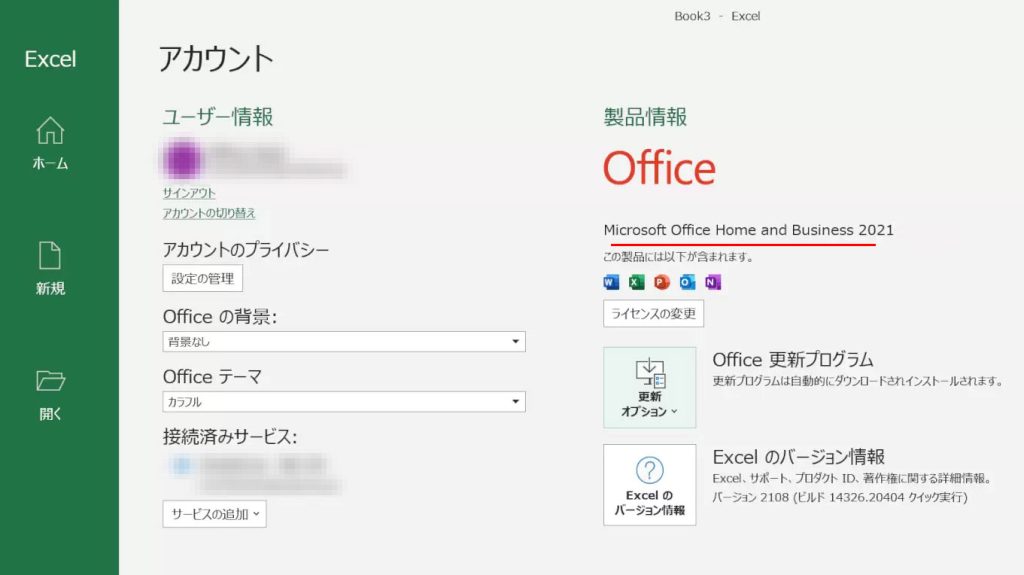The image size is (1024, 575).
Task: Click the connected service icon under 接続済みサービス
Action: (181, 465)
